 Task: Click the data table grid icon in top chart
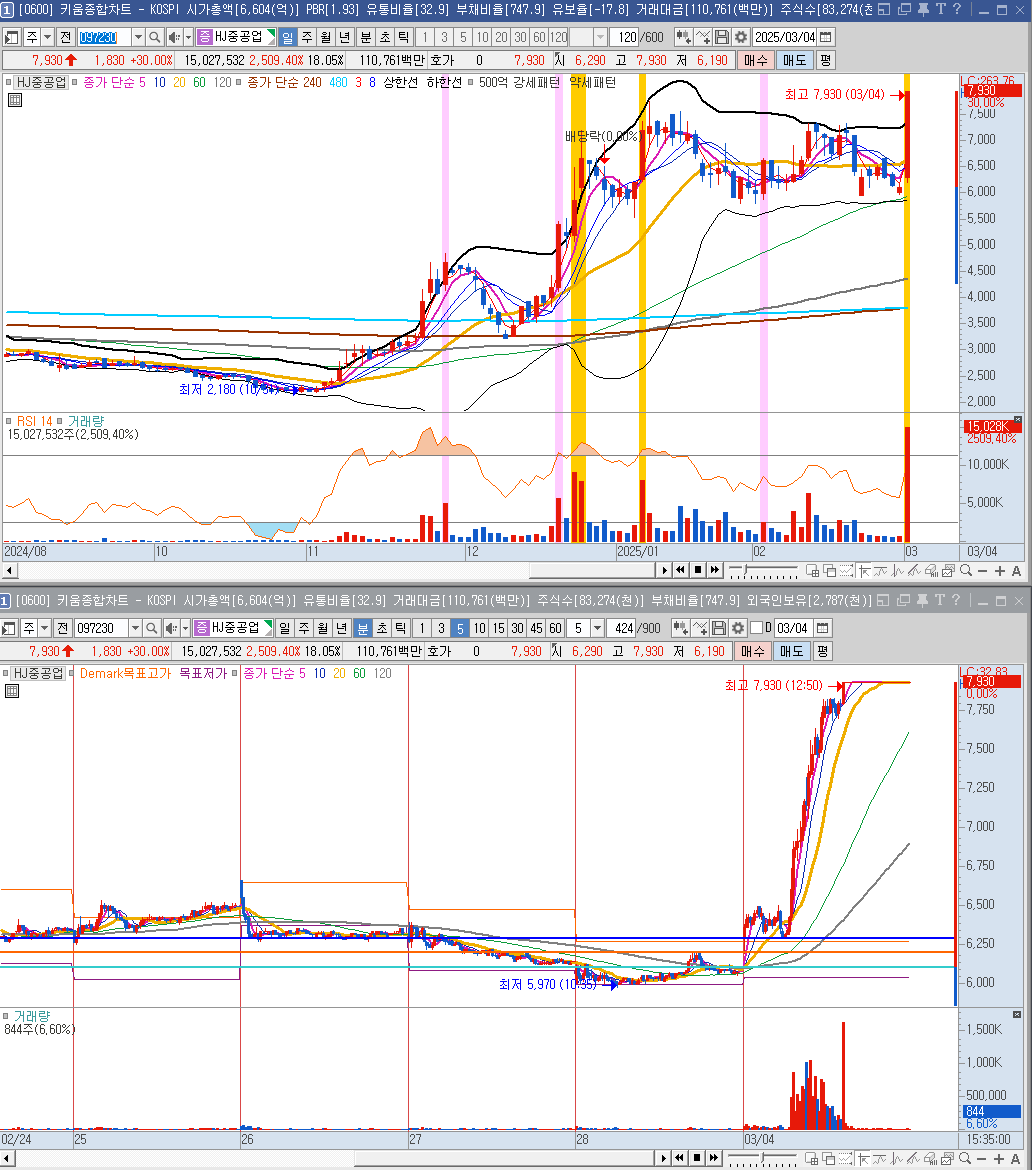click(14, 100)
